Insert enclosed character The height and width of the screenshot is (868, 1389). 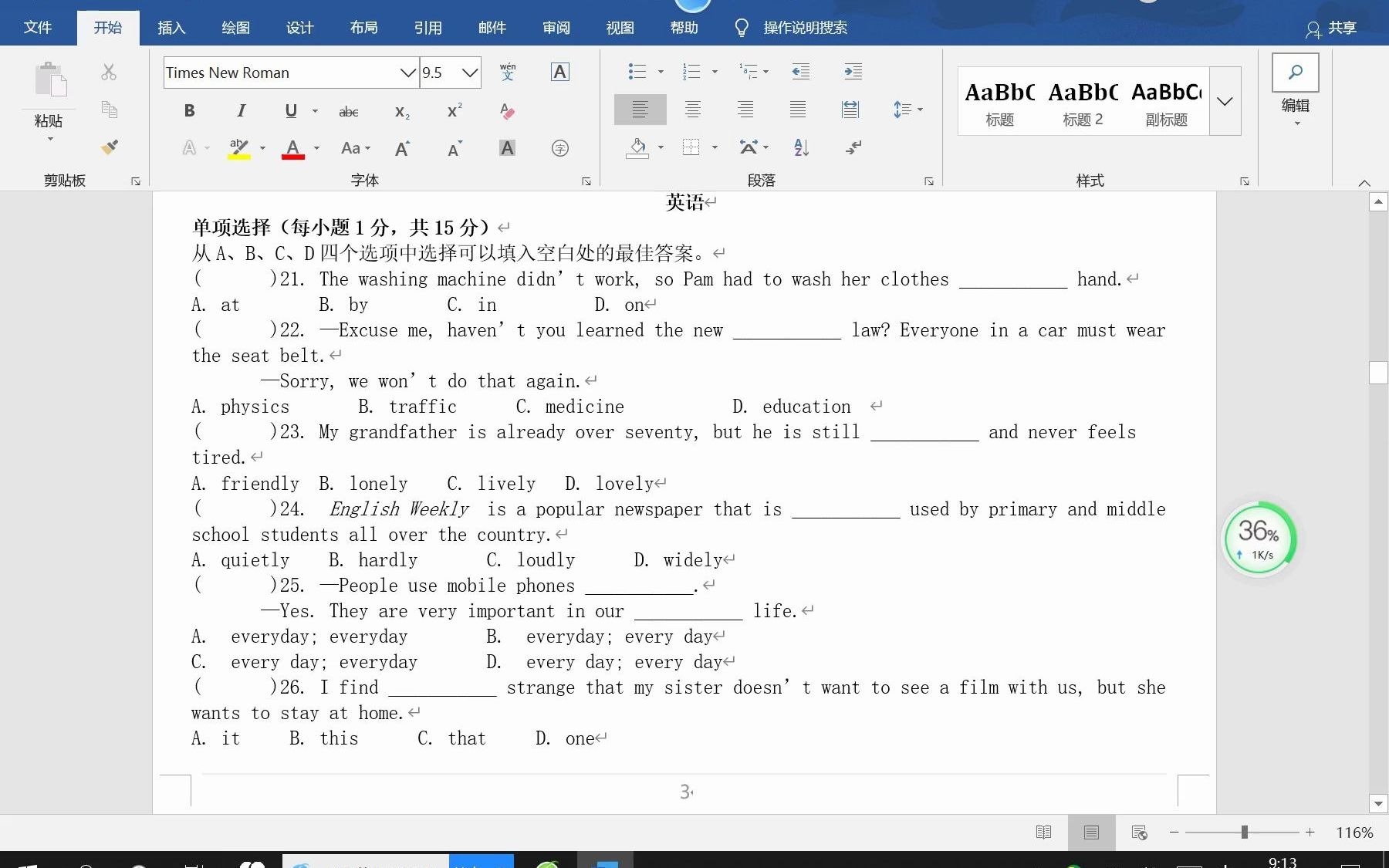(x=560, y=148)
